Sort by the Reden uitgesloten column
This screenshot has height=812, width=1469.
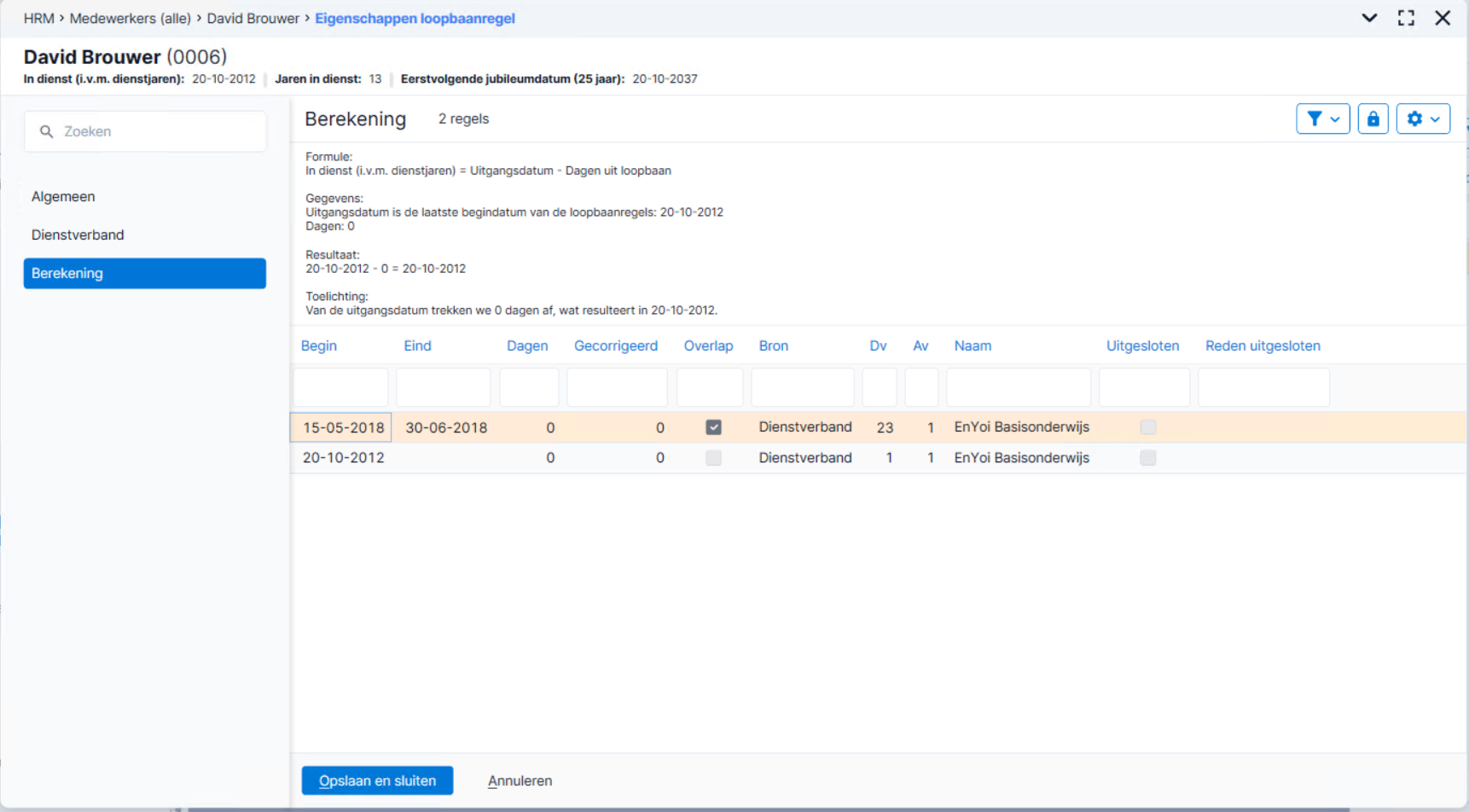[1263, 345]
